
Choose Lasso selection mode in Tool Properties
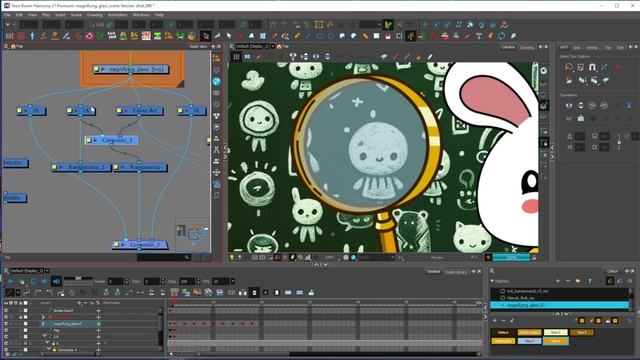pyautogui.click(x=569, y=67)
